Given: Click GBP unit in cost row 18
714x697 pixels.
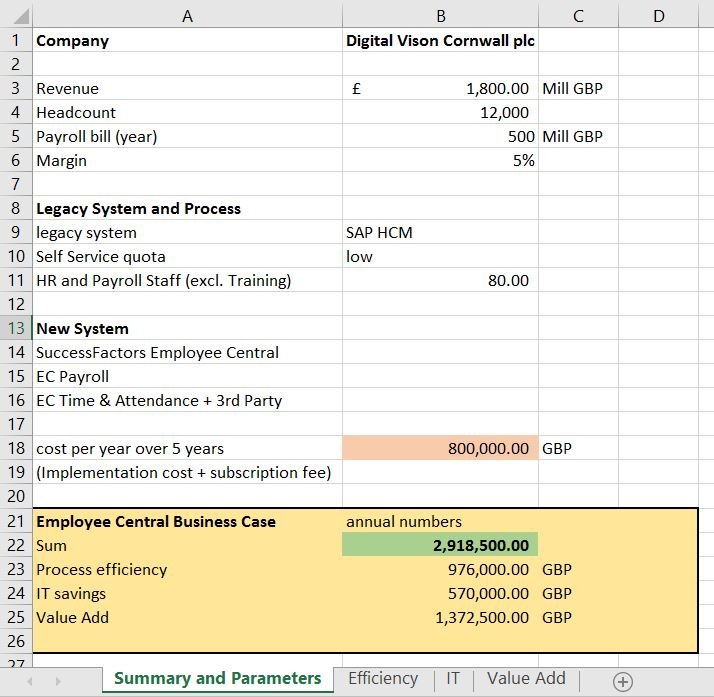Looking at the screenshot, I should click(578, 448).
